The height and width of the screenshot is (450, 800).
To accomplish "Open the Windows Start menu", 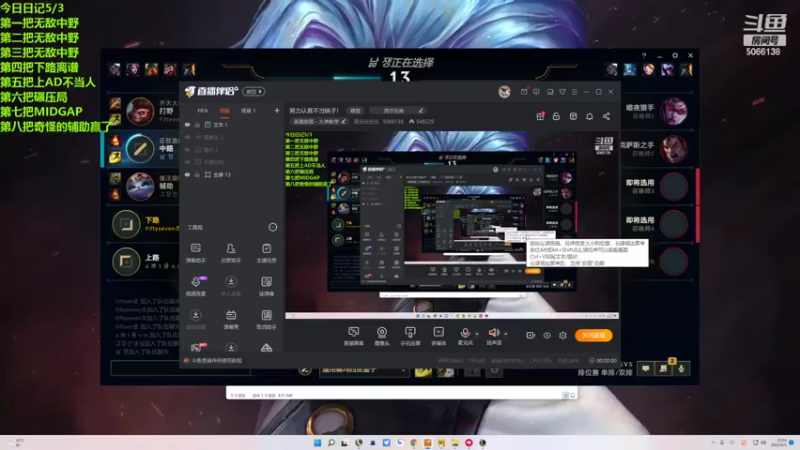I will pos(317,443).
